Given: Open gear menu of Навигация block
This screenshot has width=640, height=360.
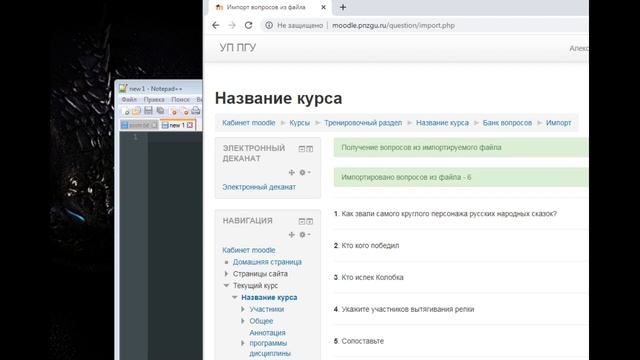Looking at the screenshot, I should click(304, 235).
